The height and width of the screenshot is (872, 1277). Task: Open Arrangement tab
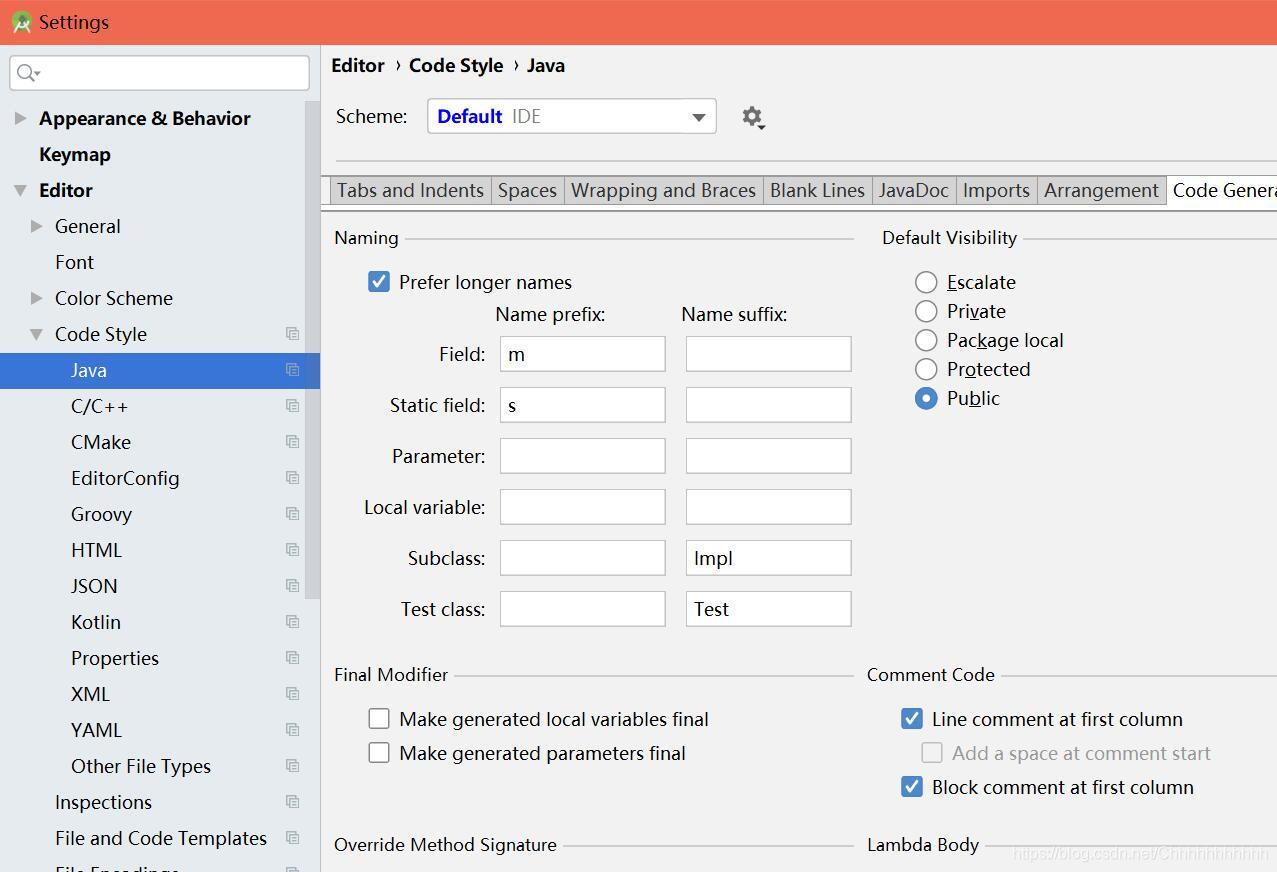1101,190
